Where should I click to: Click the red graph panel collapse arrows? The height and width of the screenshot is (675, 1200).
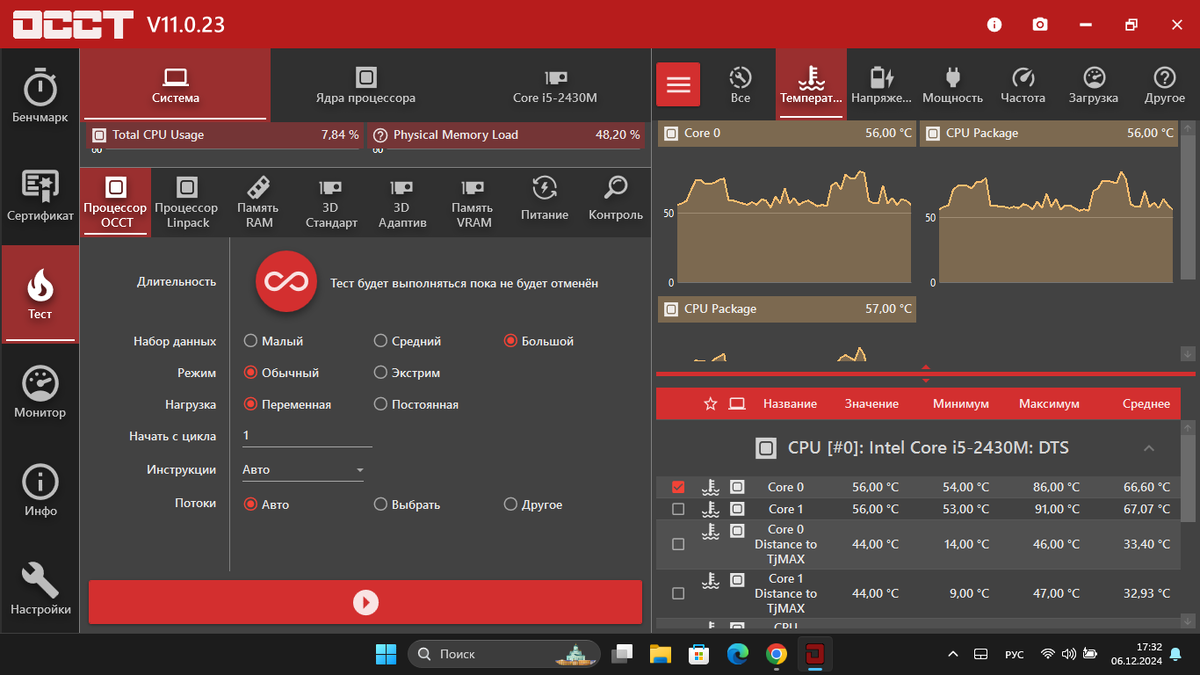pos(925,373)
